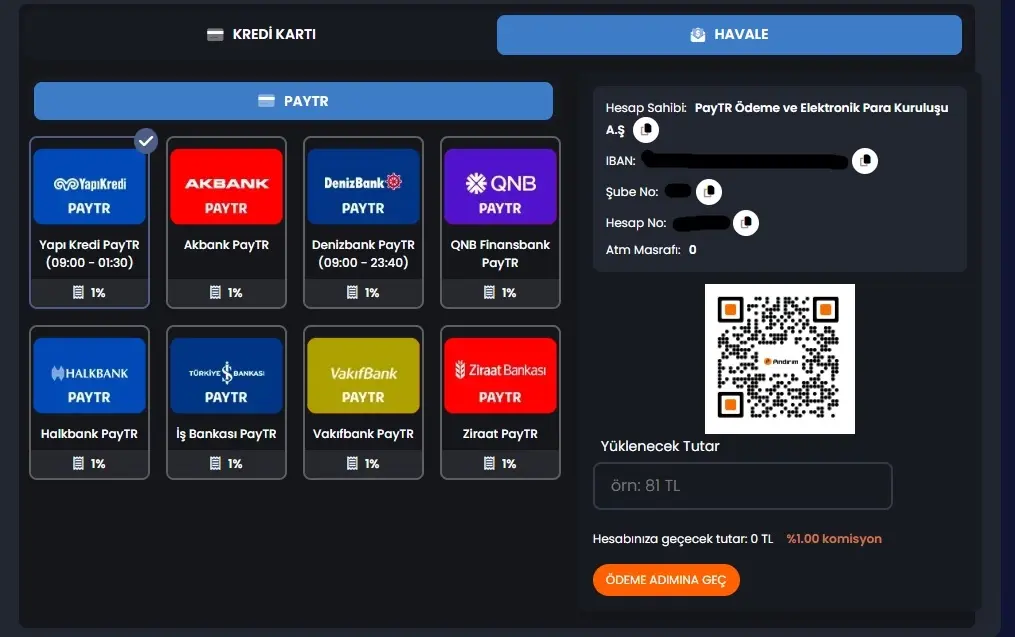Copy the Şube No value
Screen dimensions: 1015x637
pos(708,191)
